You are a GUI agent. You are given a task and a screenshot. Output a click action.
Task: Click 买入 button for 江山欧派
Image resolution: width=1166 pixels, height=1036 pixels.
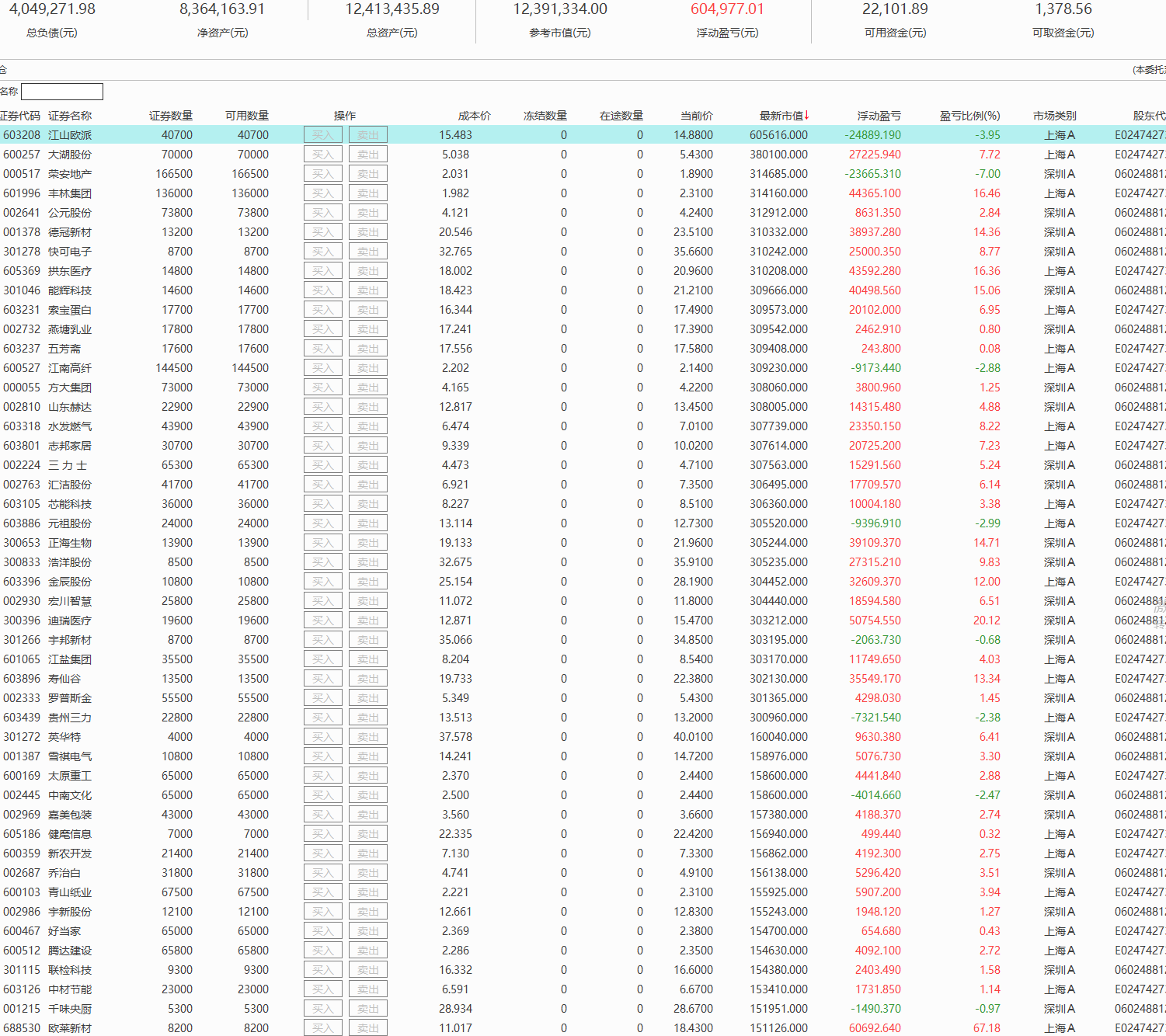click(x=322, y=135)
